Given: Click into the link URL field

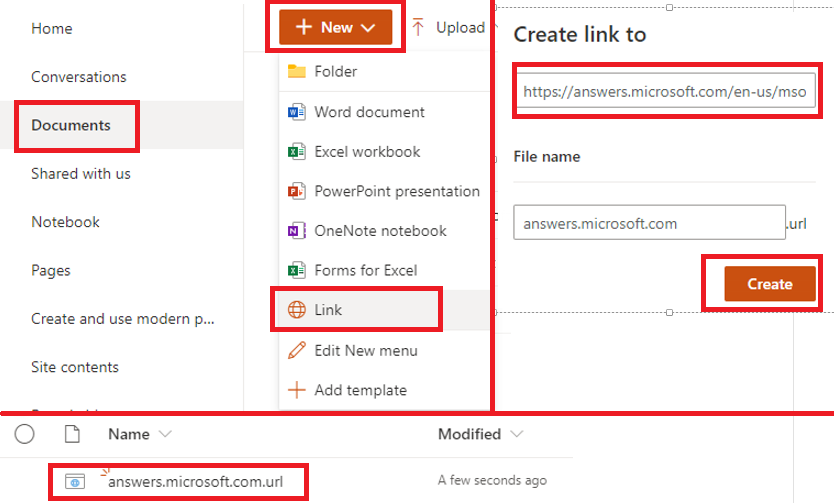Looking at the screenshot, I should [666, 91].
